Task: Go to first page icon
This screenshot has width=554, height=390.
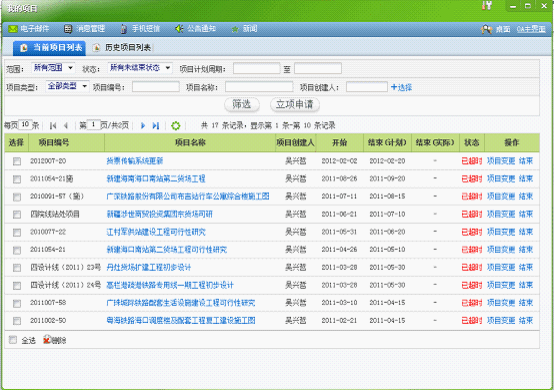Action: 53,125
